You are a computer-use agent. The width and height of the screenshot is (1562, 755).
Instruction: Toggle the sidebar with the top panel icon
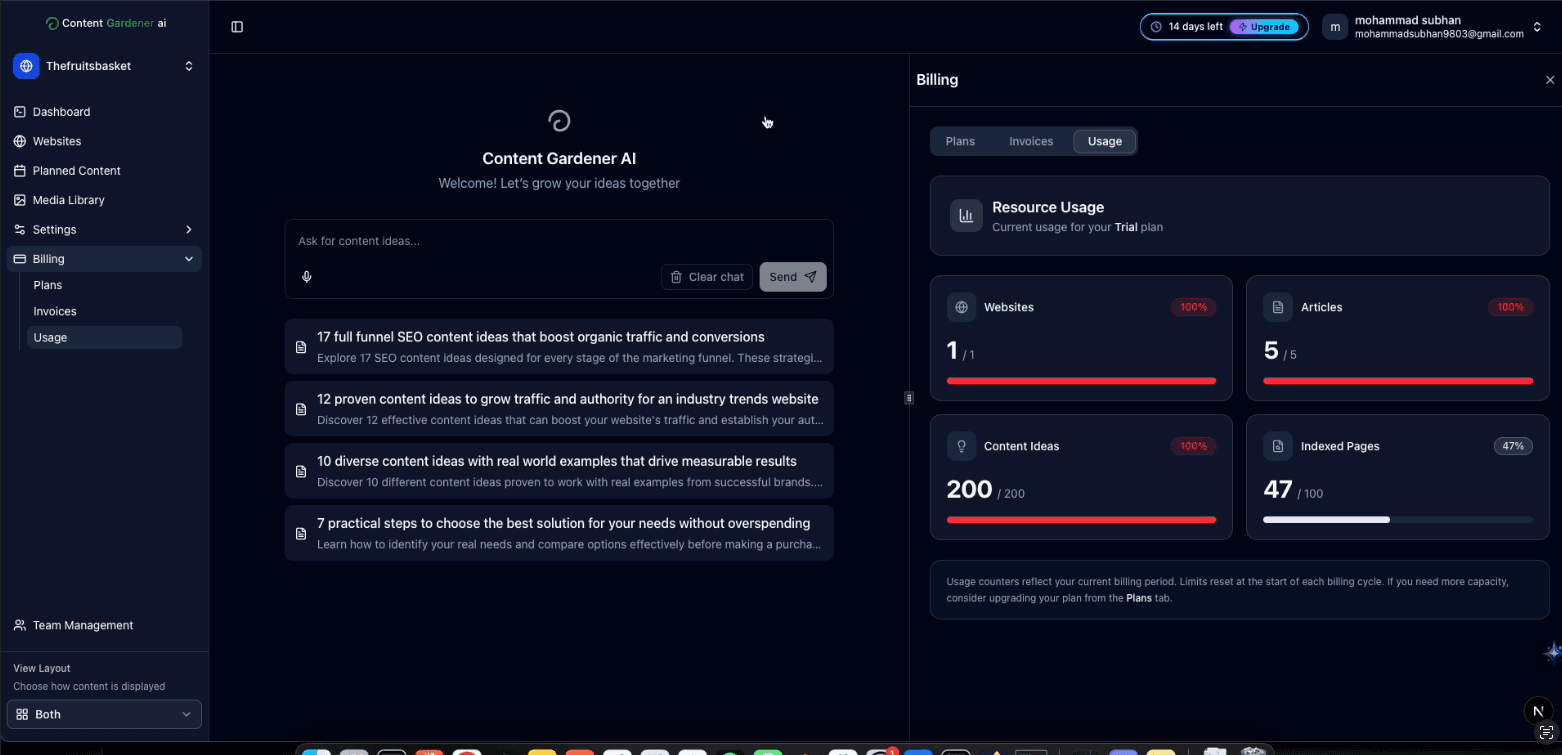[237, 27]
